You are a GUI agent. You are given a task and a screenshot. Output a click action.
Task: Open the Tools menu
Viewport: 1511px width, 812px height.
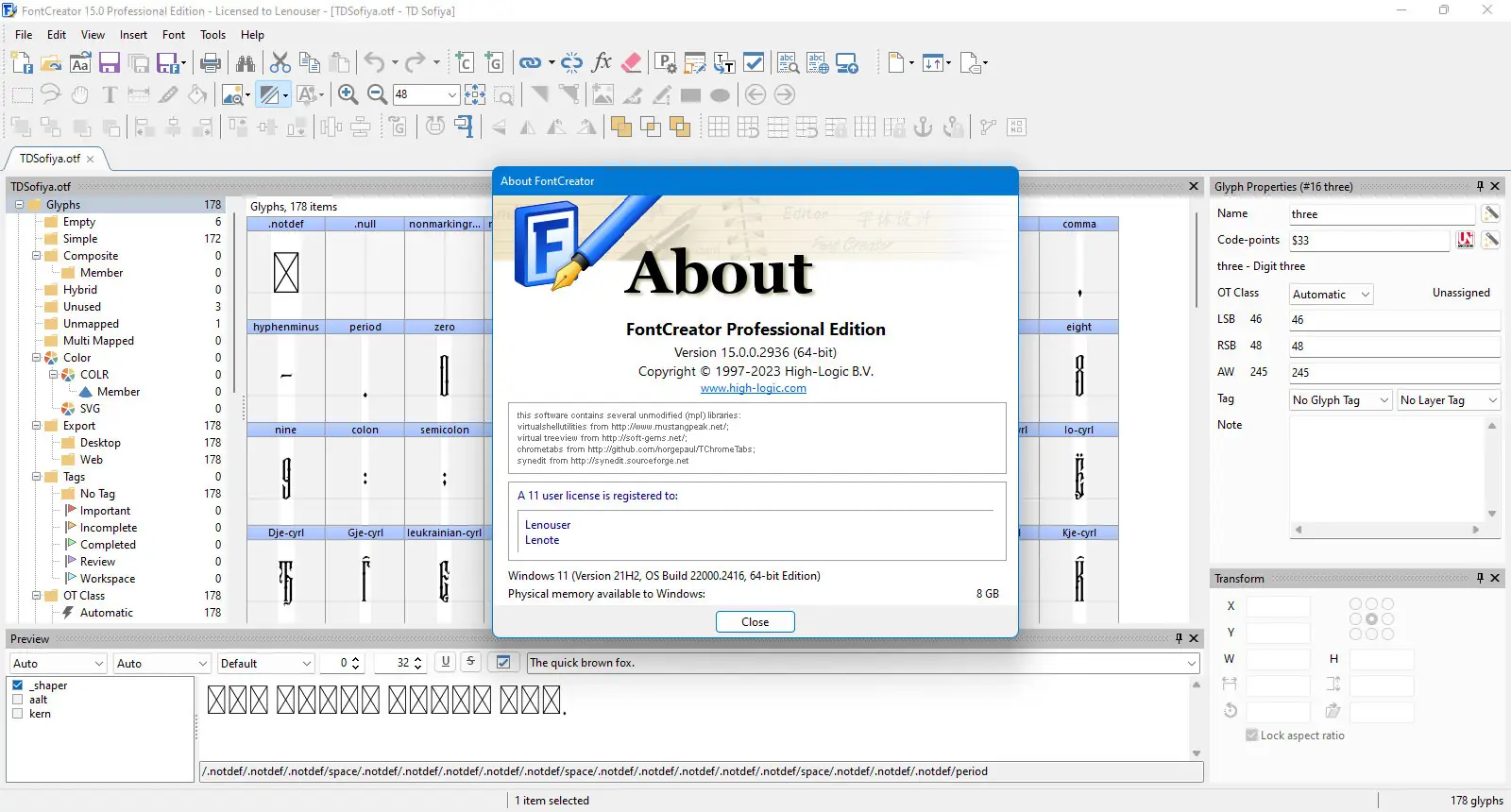212,35
